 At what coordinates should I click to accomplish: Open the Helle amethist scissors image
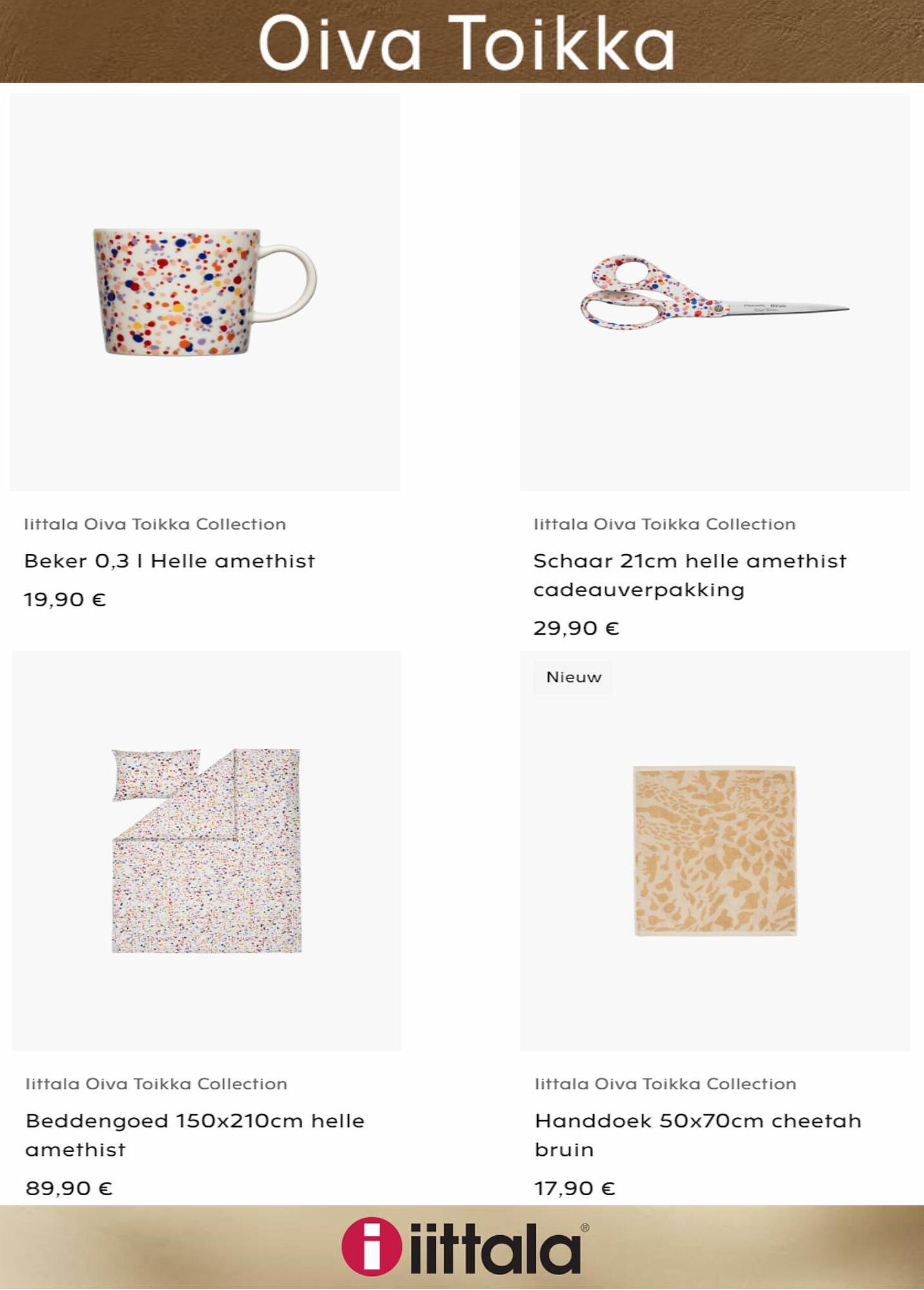715,292
